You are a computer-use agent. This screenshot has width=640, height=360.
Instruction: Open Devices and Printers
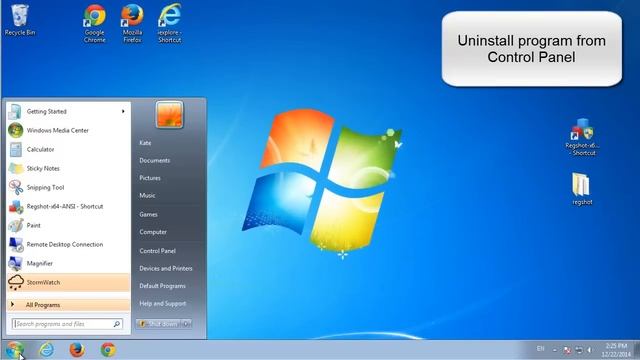[166, 269]
